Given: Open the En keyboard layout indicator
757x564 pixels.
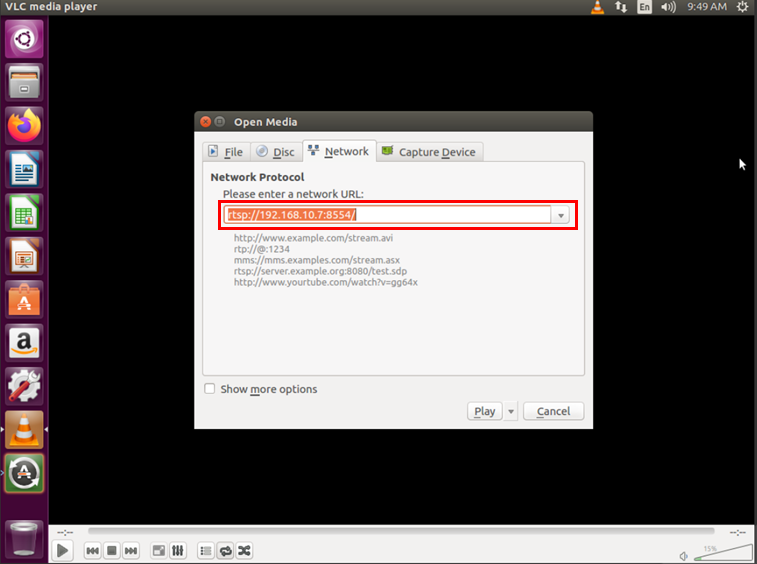Looking at the screenshot, I should [645, 7].
